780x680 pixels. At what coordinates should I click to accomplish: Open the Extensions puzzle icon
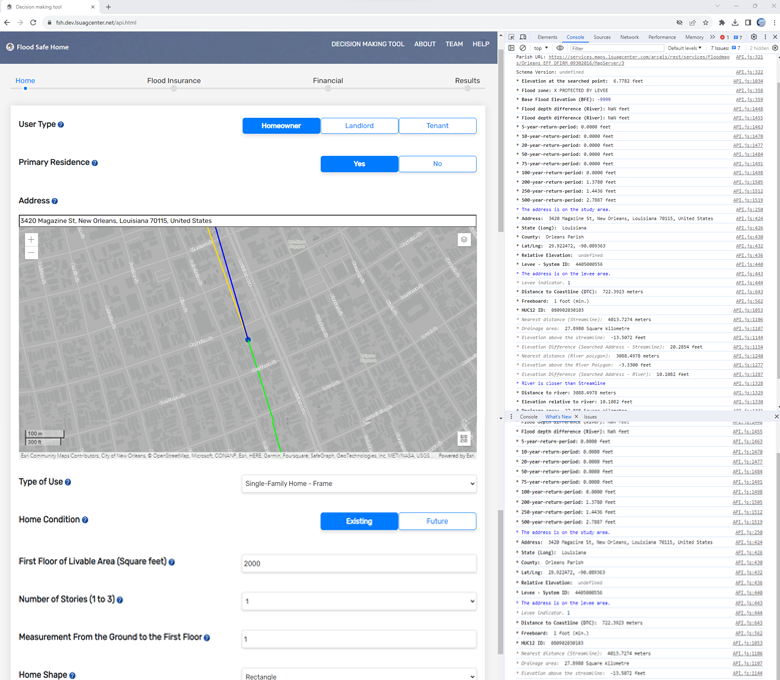pyautogui.click(x=722, y=22)
